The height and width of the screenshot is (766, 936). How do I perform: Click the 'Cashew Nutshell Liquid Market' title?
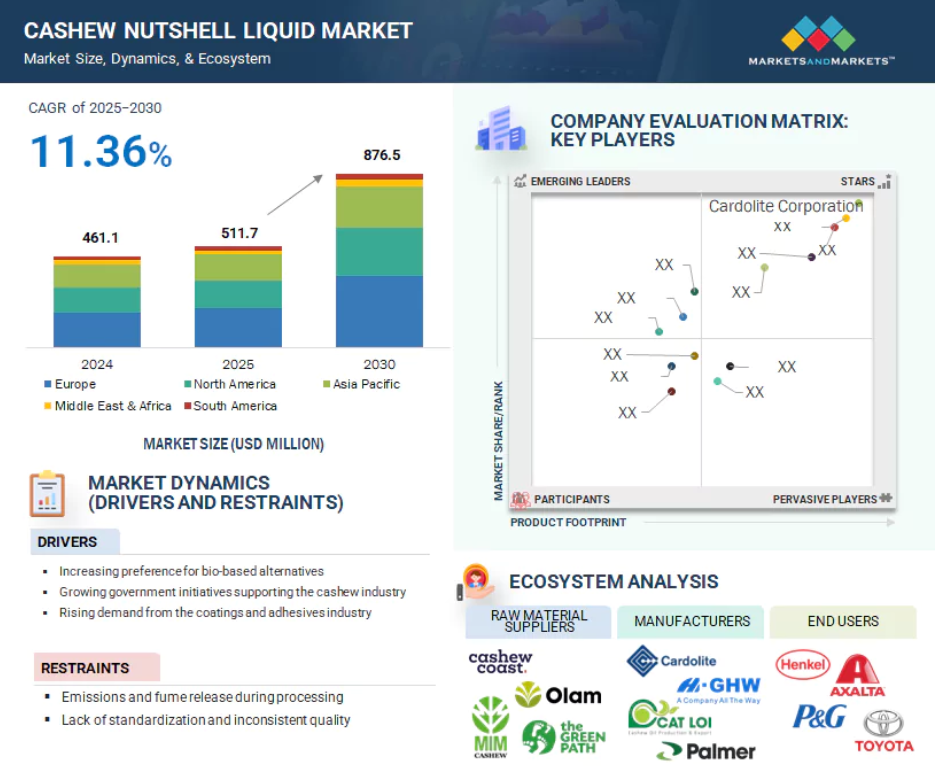(218, 31)
